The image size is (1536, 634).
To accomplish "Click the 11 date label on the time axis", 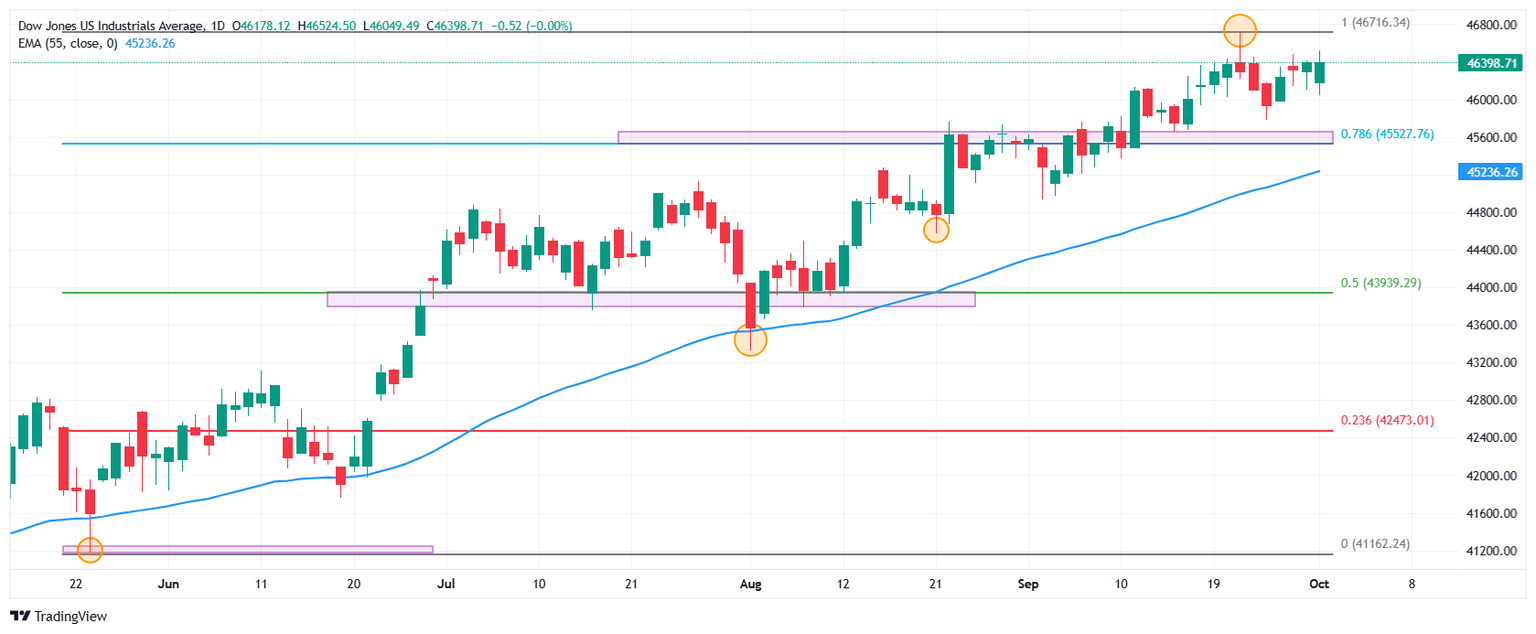I will click(261, 582).
